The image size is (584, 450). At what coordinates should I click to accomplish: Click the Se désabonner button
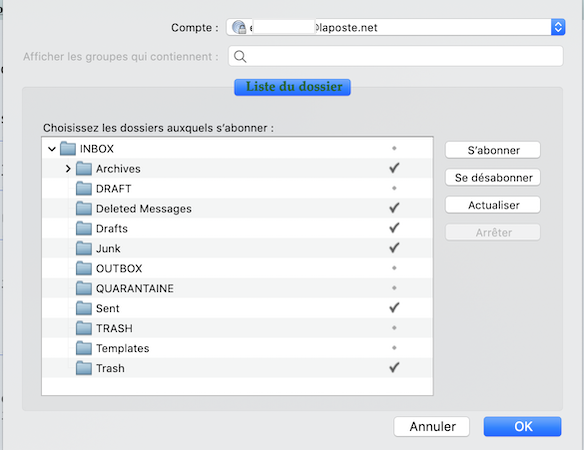point(493,178)
